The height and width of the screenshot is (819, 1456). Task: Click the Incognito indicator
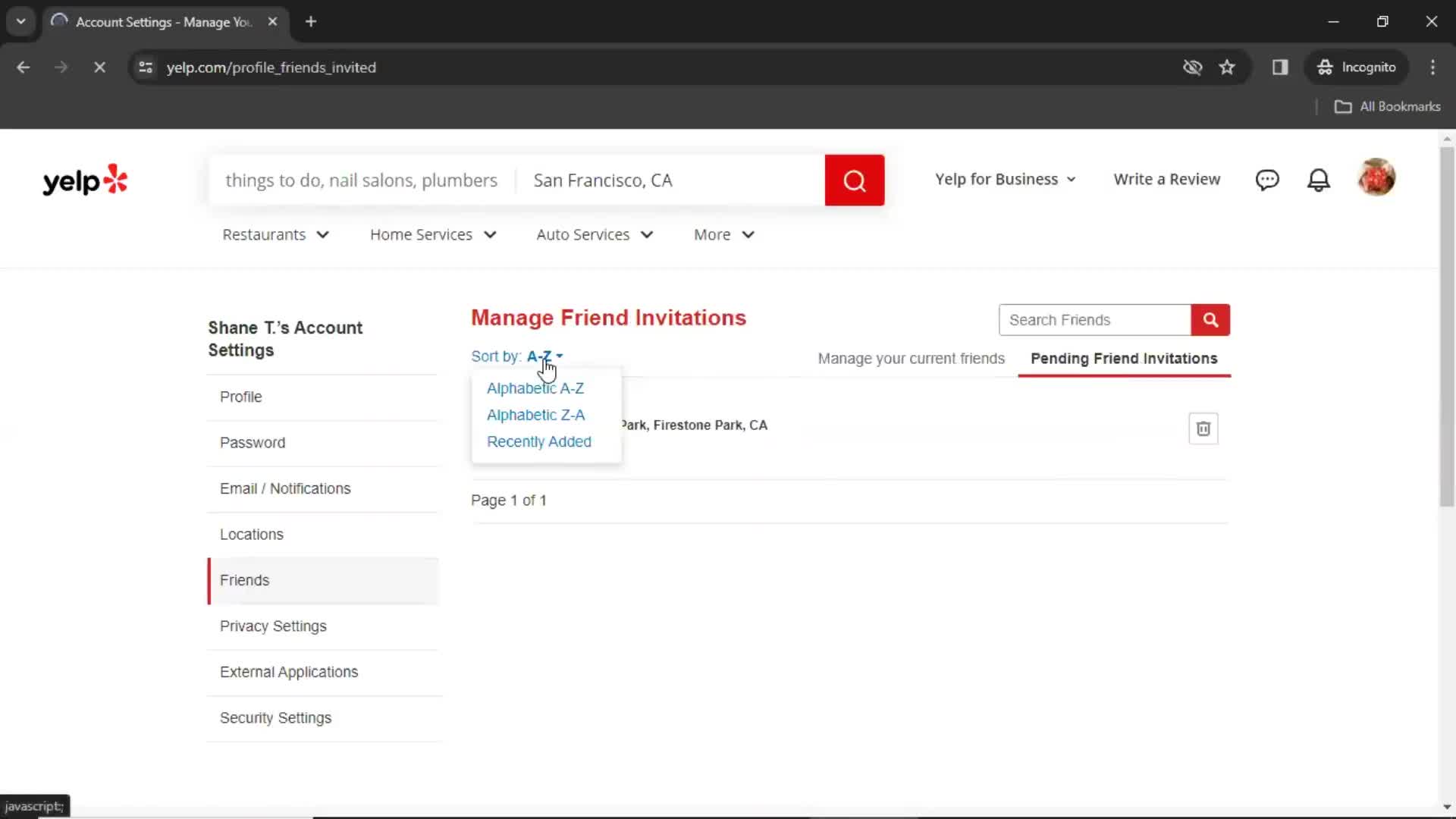[x=1357, y=67]
